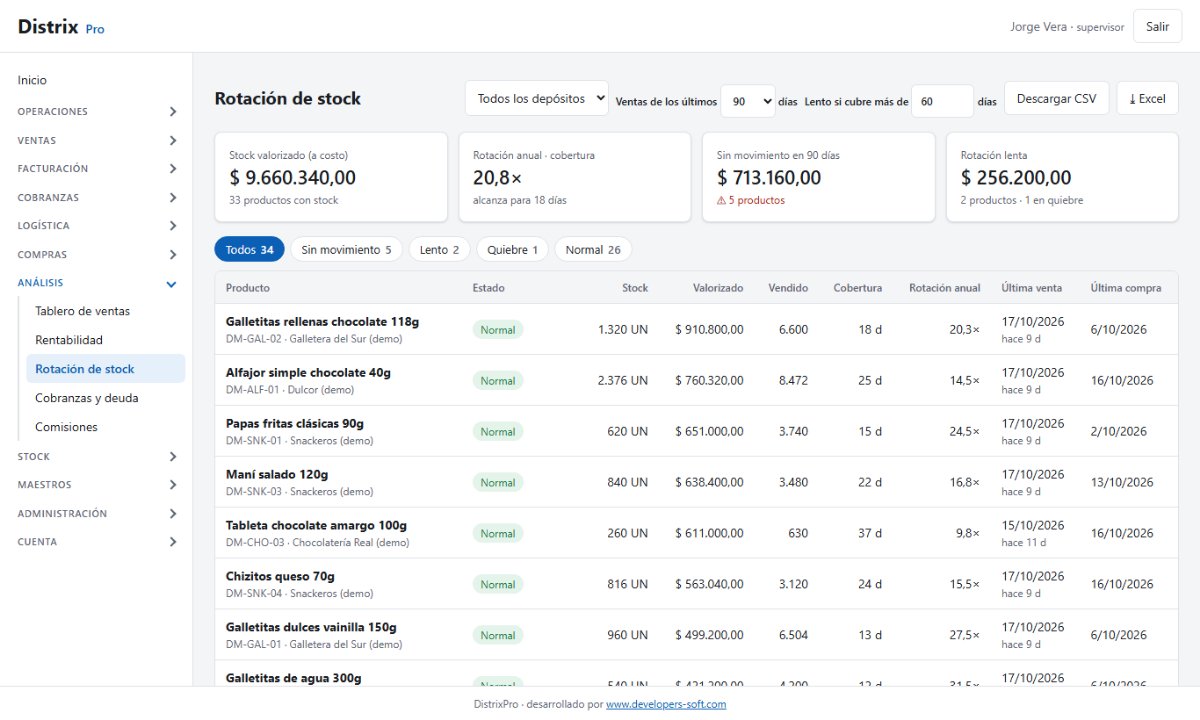Click the 20,8× rotación anual value

click(497, 178)
